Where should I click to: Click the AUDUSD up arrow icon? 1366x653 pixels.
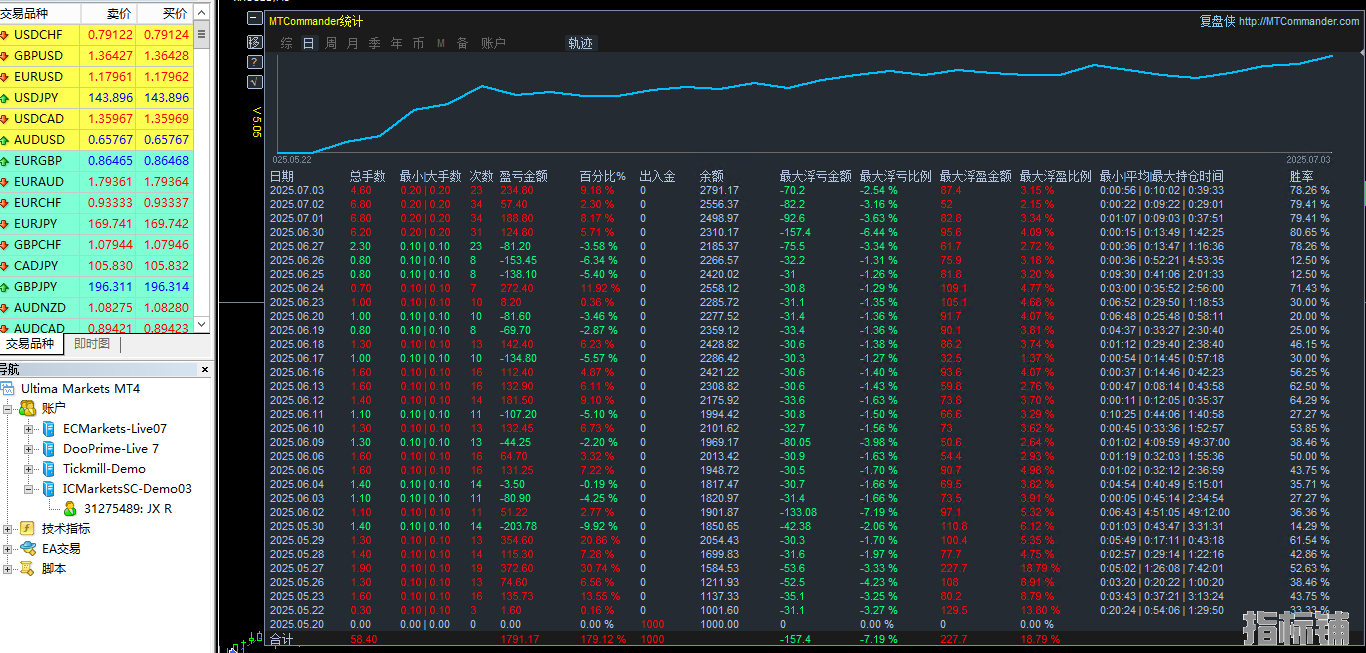point(6,140)
